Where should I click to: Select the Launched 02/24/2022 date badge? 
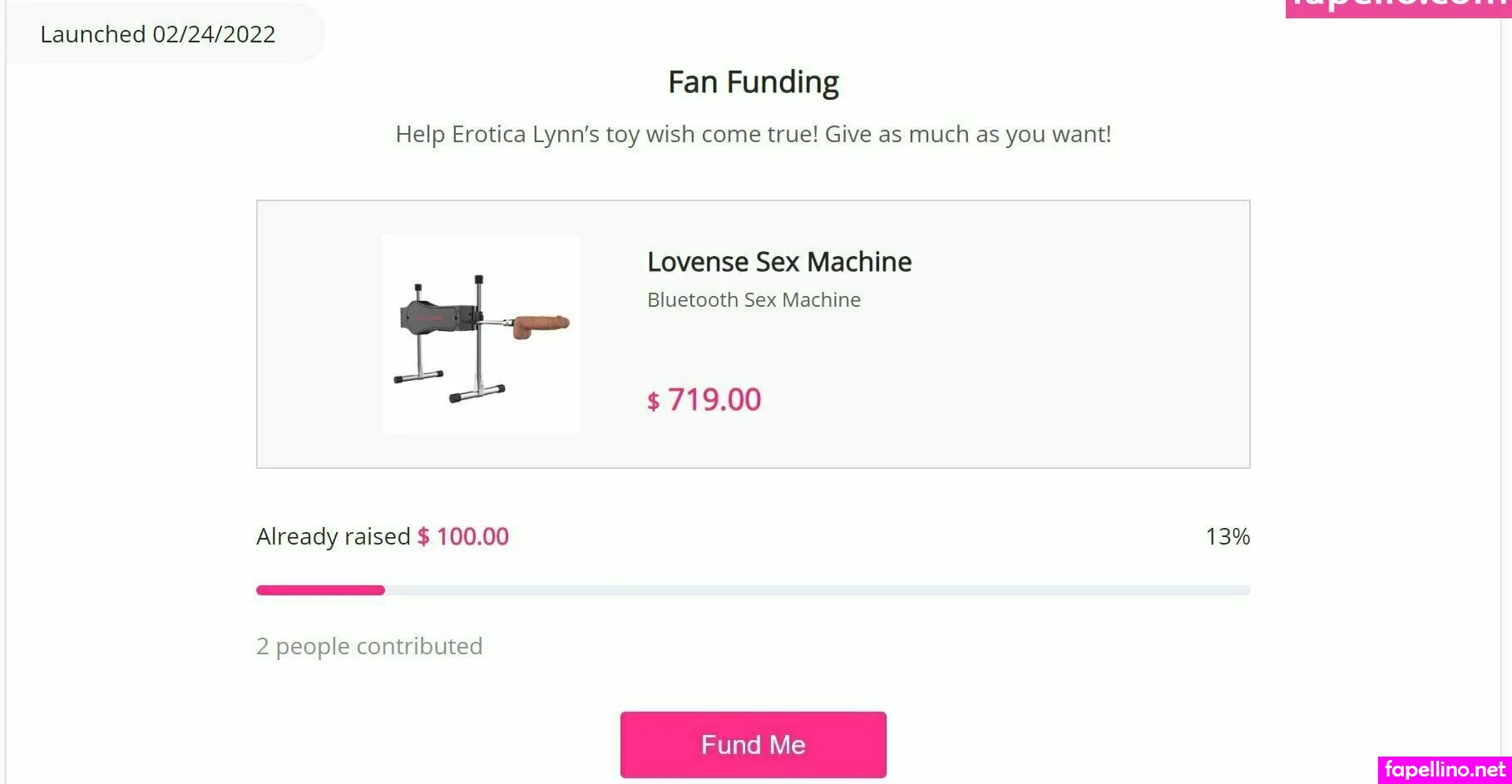158,34
